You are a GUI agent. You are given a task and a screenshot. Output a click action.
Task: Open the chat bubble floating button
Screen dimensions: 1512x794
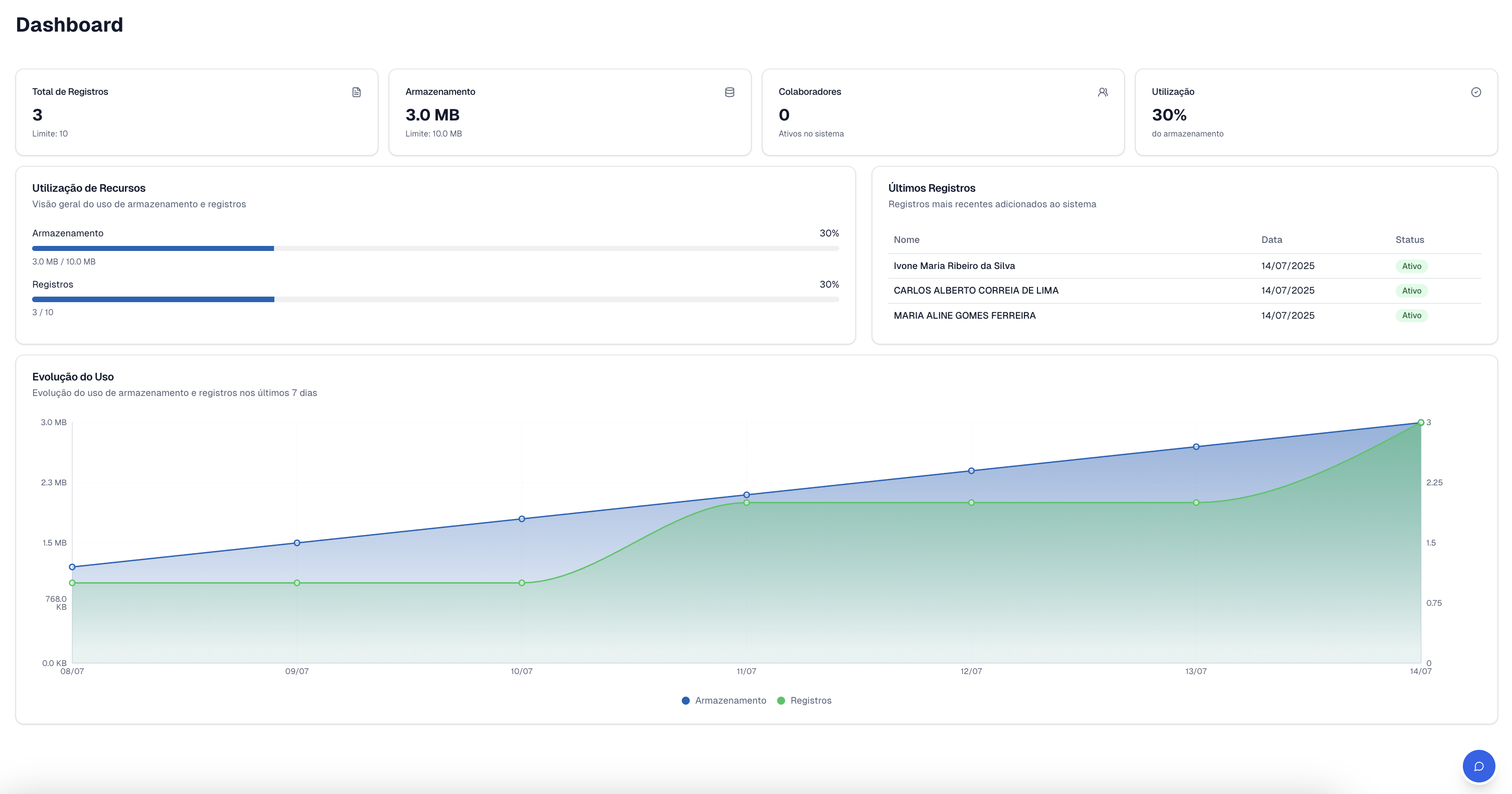1478,766
